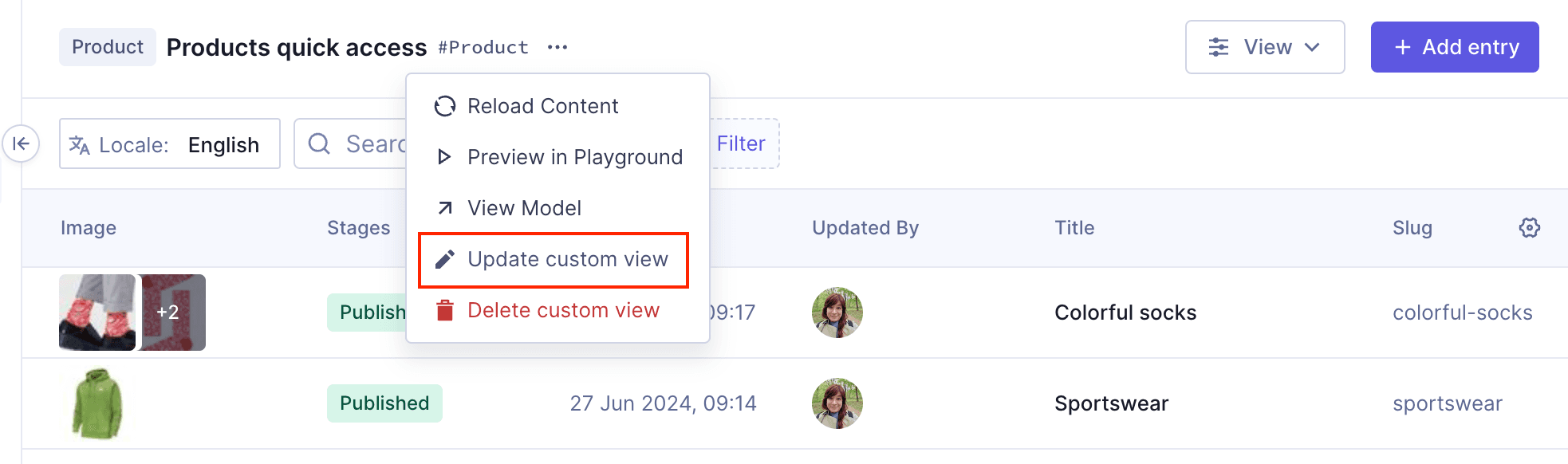Collapse the sidebar with the arrow icon

21,144
